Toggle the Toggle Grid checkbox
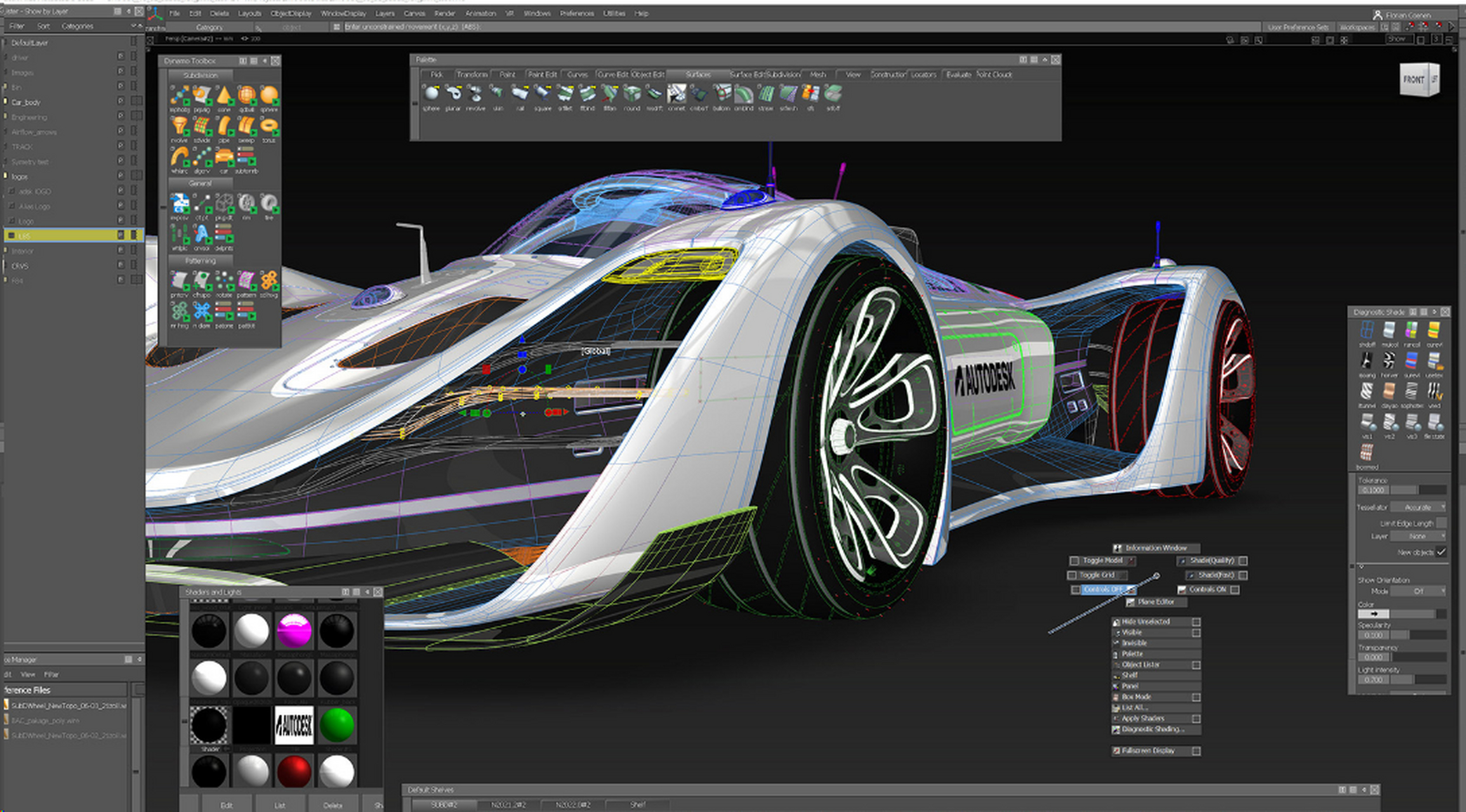1466x812 pixels. 1072,575
